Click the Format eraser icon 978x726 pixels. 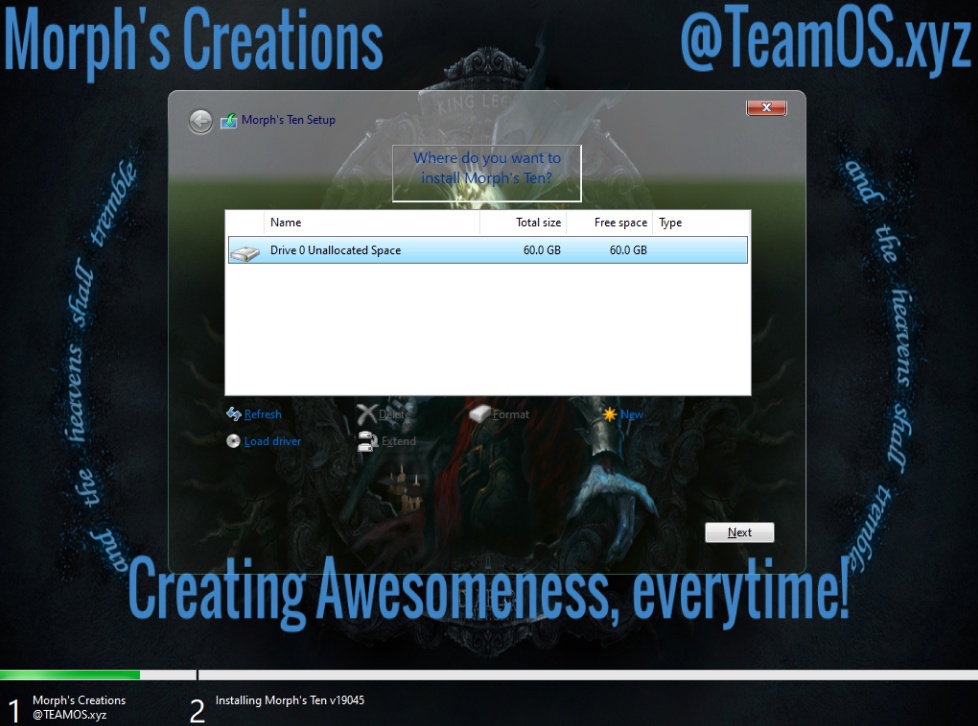(x=480, y=414)
